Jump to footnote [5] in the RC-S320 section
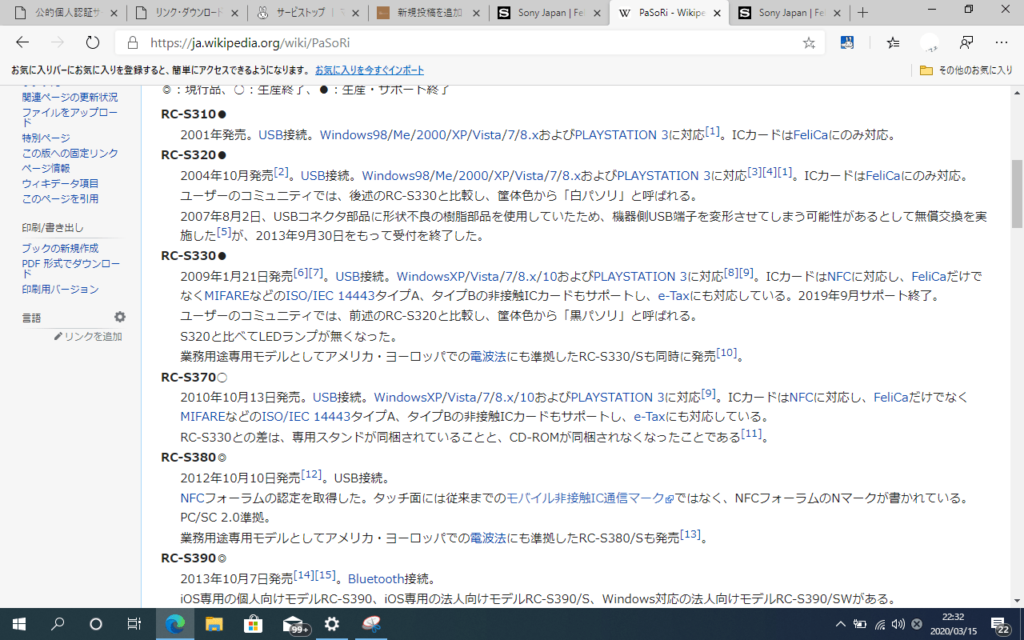The height and width of the screenshot is (640, 1024). (x=224, y=232)
